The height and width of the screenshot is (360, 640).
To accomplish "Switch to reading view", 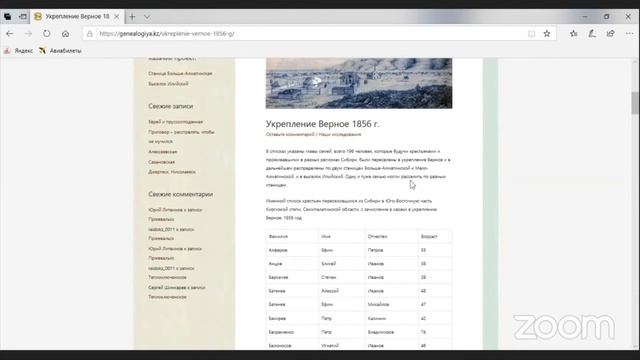I will click(x=531, y=34).
